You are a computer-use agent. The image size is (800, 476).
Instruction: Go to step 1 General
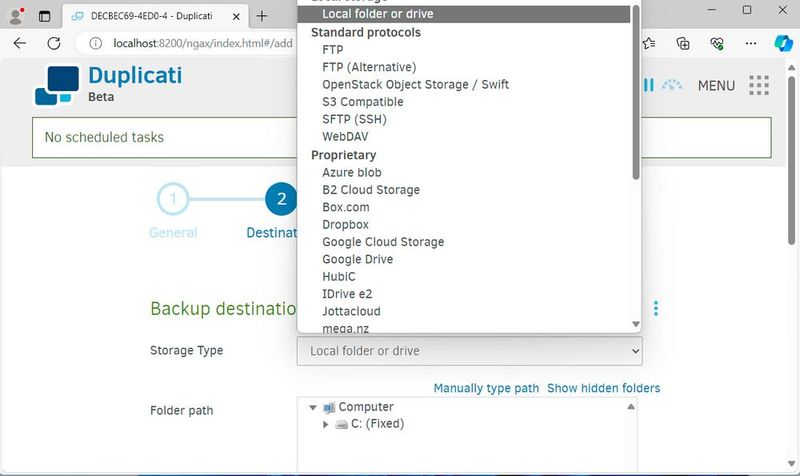click(173, 199)
